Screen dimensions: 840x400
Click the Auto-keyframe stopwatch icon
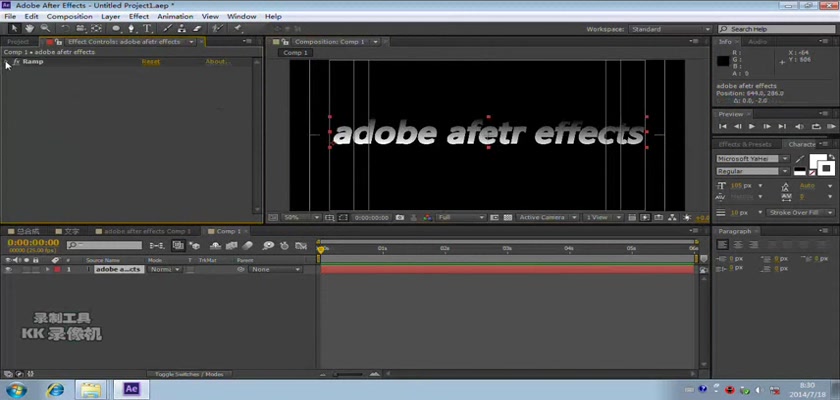284,246
